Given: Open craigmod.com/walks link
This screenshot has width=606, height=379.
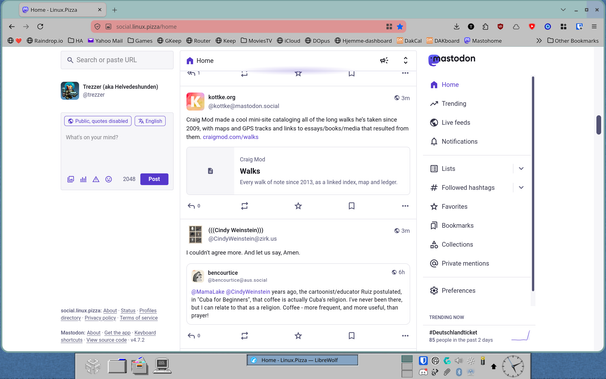Looking at the screenshot, I should [x=230, y=137].
